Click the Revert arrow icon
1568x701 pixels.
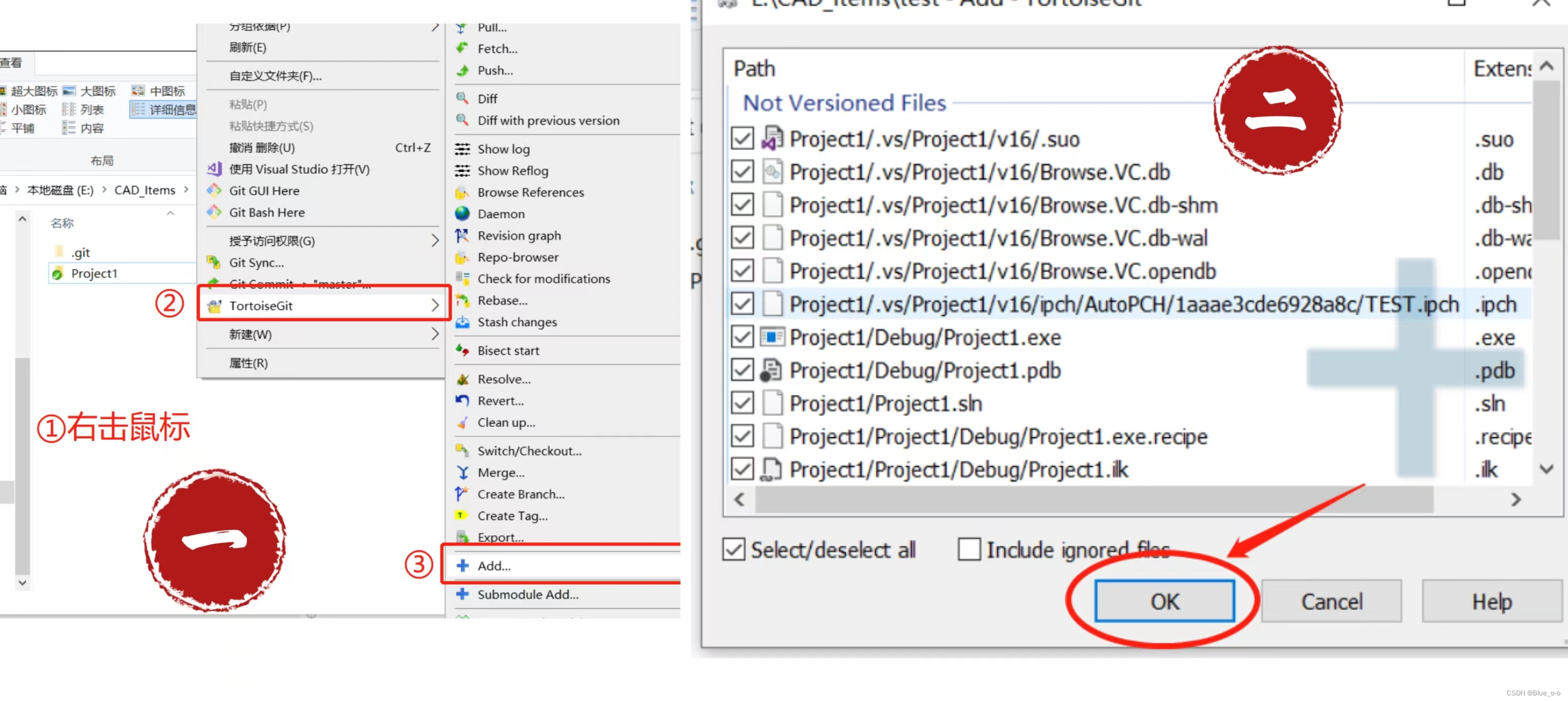(462, 400)
